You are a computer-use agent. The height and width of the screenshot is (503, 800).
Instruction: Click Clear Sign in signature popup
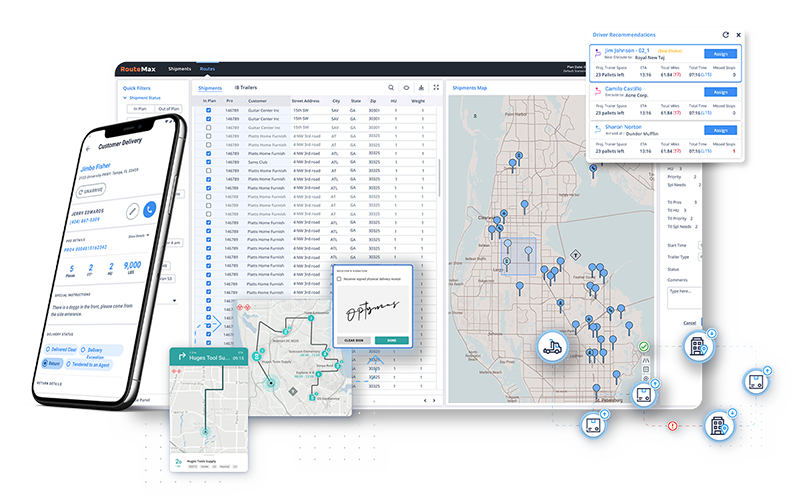(x=354, y=340)
